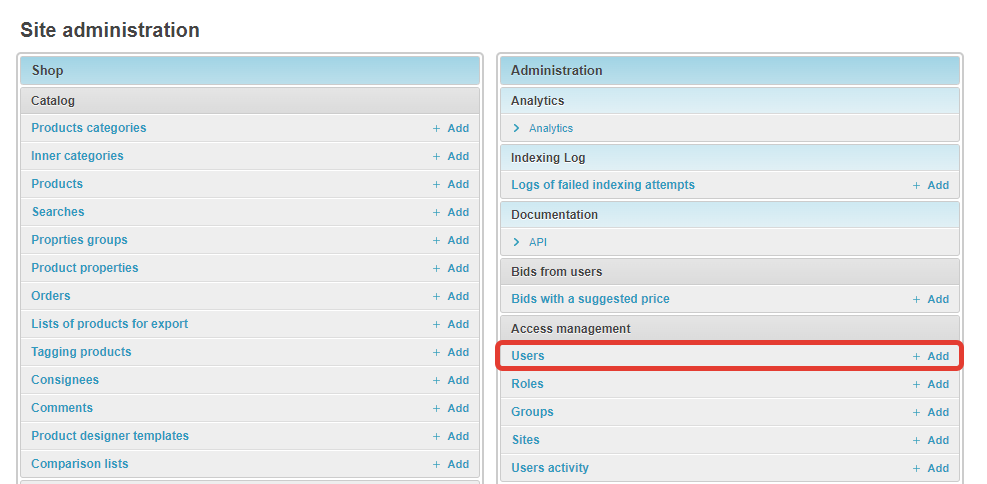
Task: Open Product designer templates list
Action: pyautogui.click(x=110, y=436)
